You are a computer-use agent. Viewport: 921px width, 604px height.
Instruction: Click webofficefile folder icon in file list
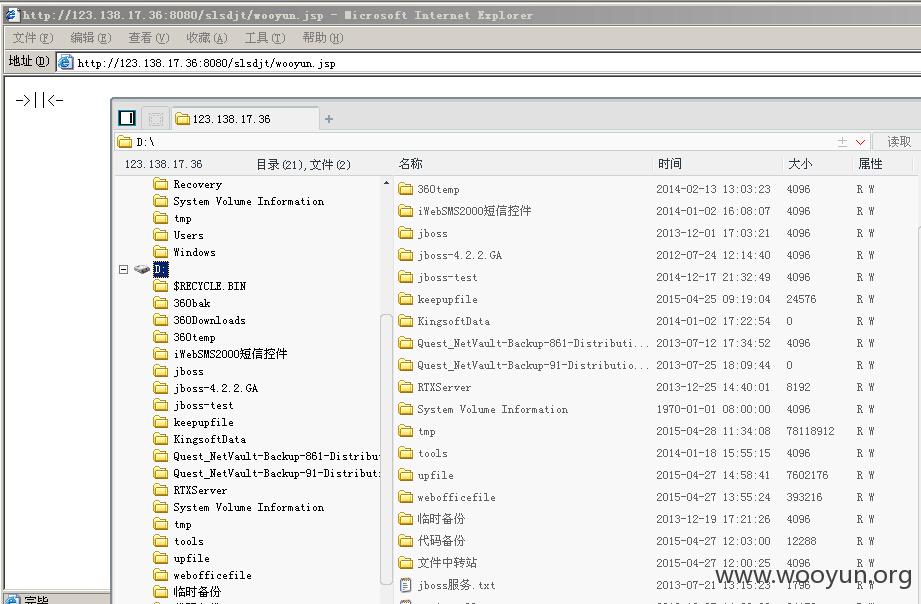tap(405, 497)
